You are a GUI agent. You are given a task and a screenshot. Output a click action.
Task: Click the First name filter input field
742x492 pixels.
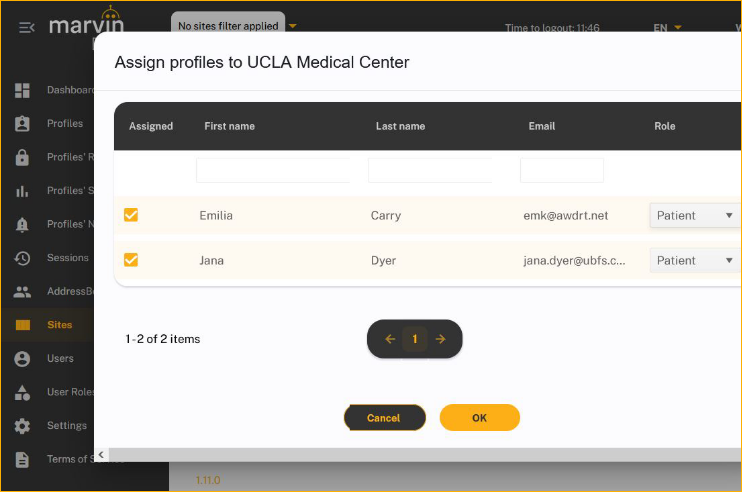pos(273,170)
